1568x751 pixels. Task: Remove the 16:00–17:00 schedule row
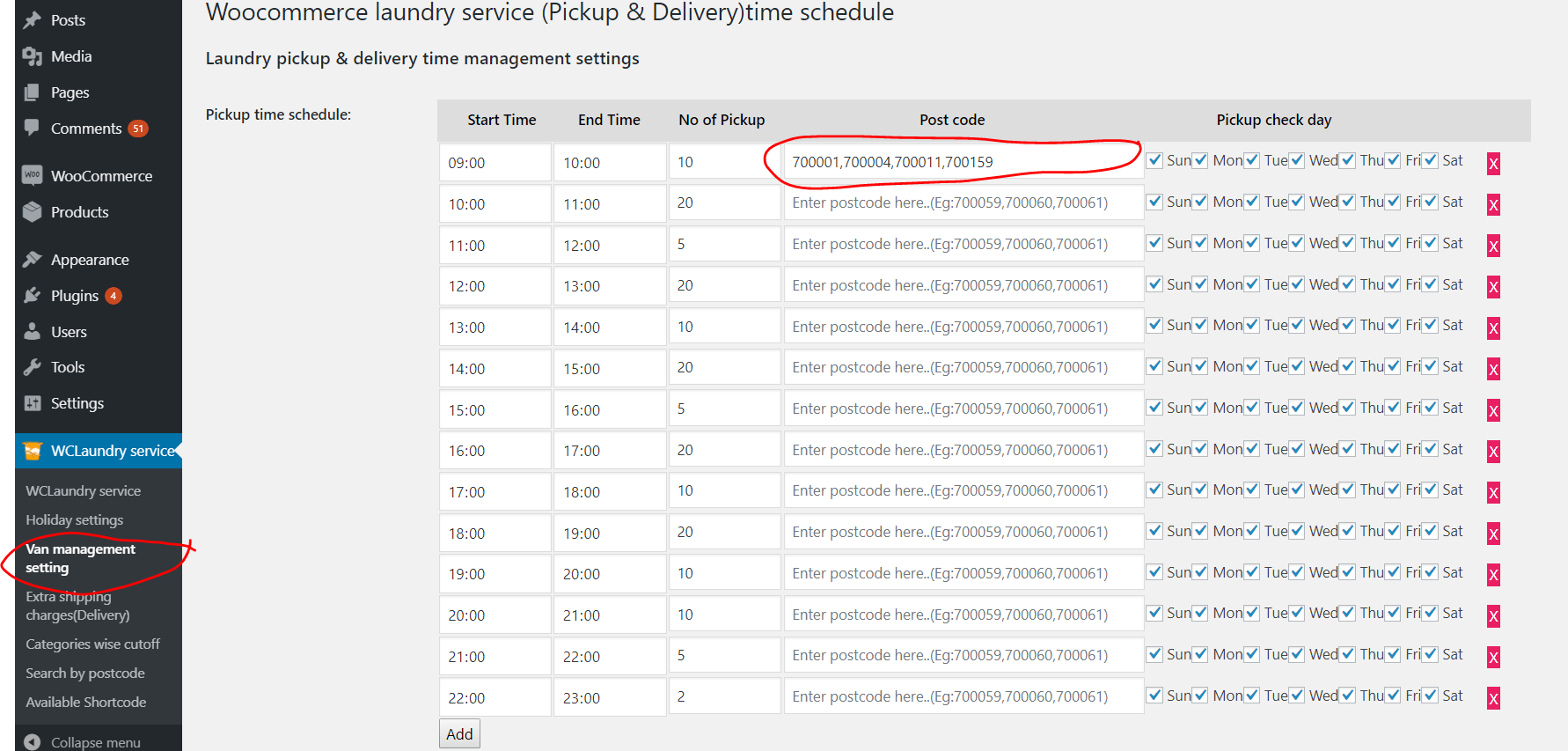coord(1493,451)
